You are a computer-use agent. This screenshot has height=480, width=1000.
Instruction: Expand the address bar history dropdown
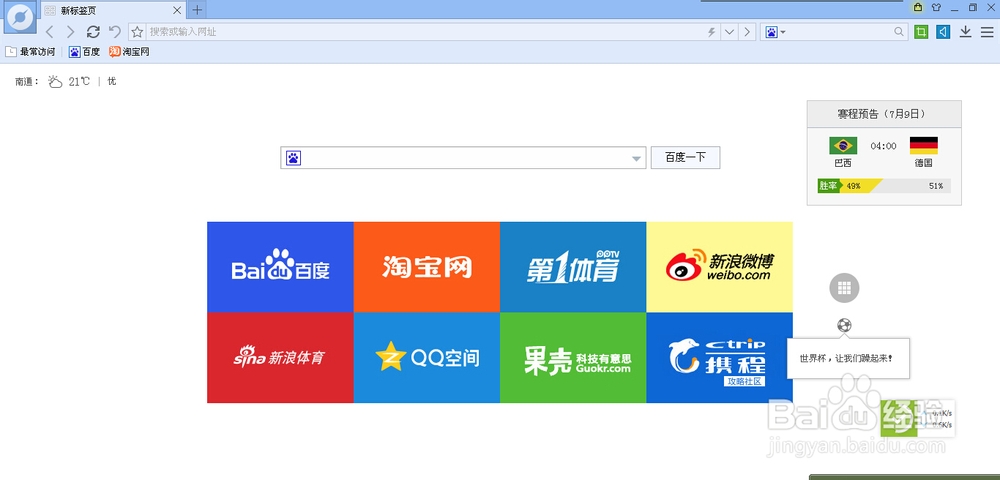pos(729,32)
